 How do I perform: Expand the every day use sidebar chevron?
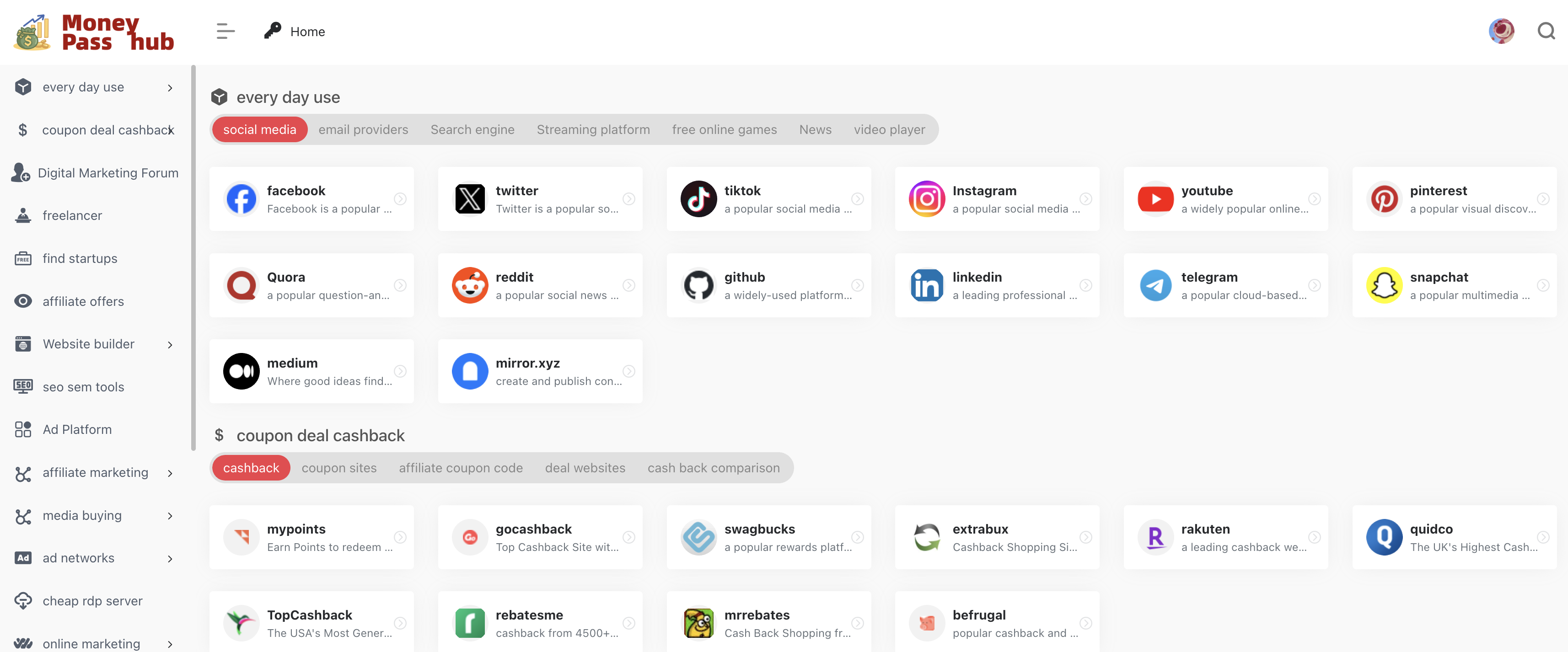tap(170, 88)
